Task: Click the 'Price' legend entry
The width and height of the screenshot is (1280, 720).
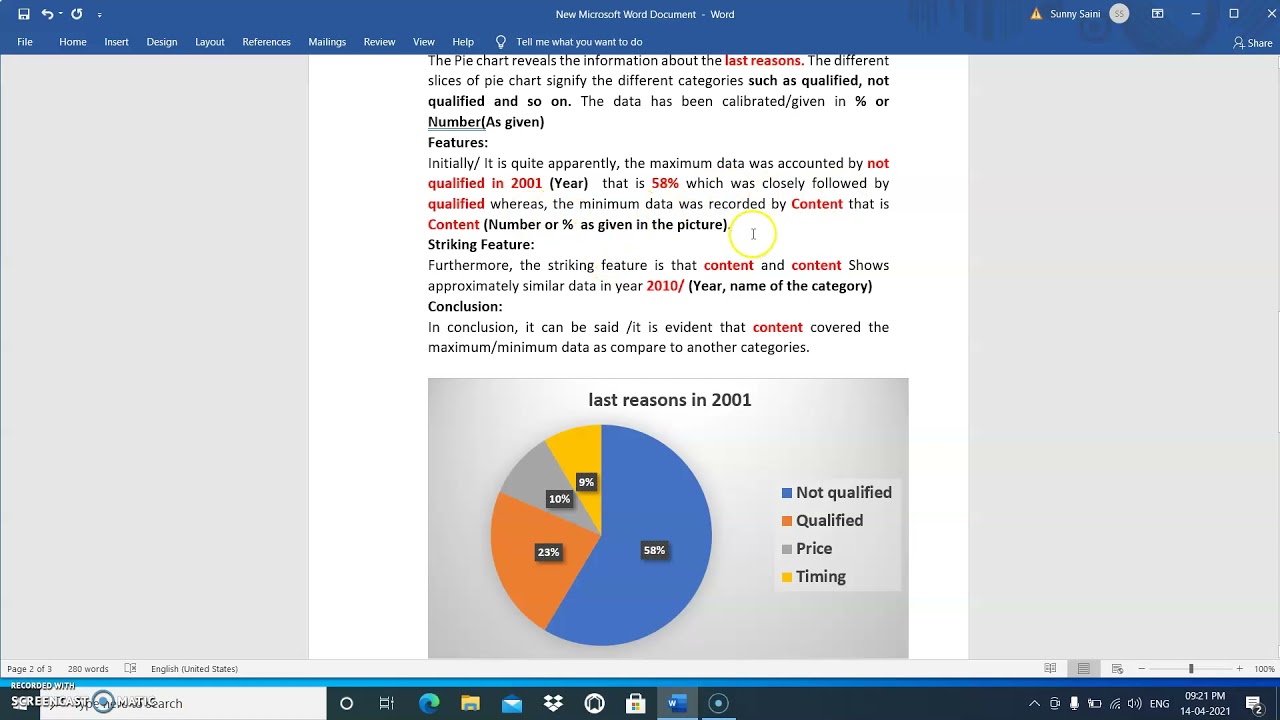Action: point(807,549)
